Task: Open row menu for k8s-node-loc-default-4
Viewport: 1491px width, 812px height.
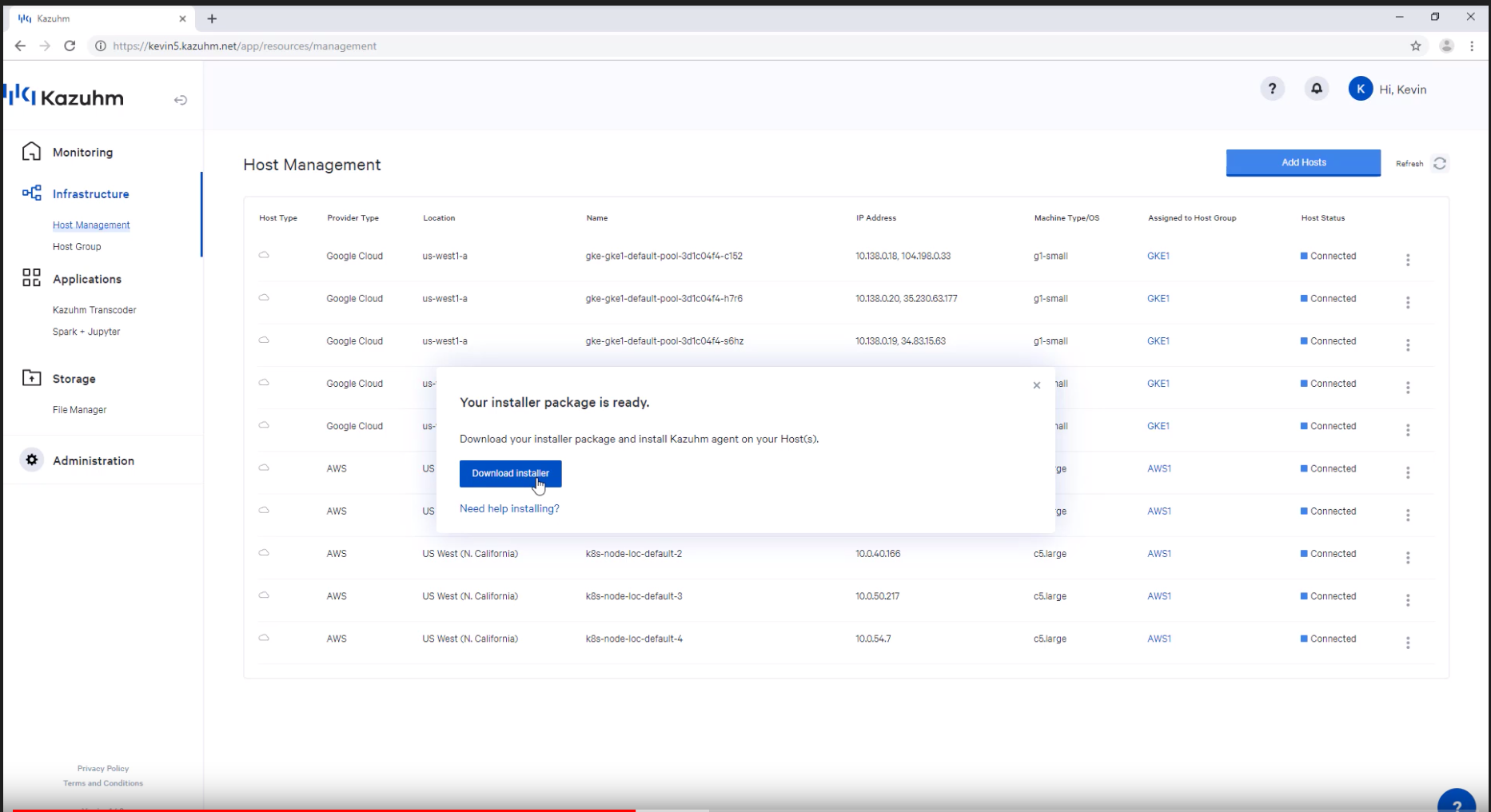Action: point(1408,642)
